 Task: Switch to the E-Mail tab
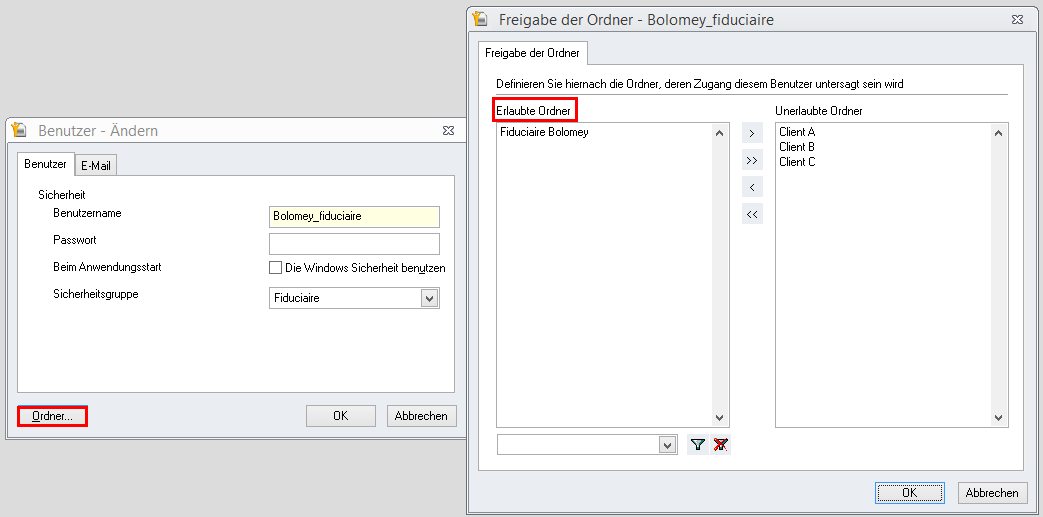point(96,165)
